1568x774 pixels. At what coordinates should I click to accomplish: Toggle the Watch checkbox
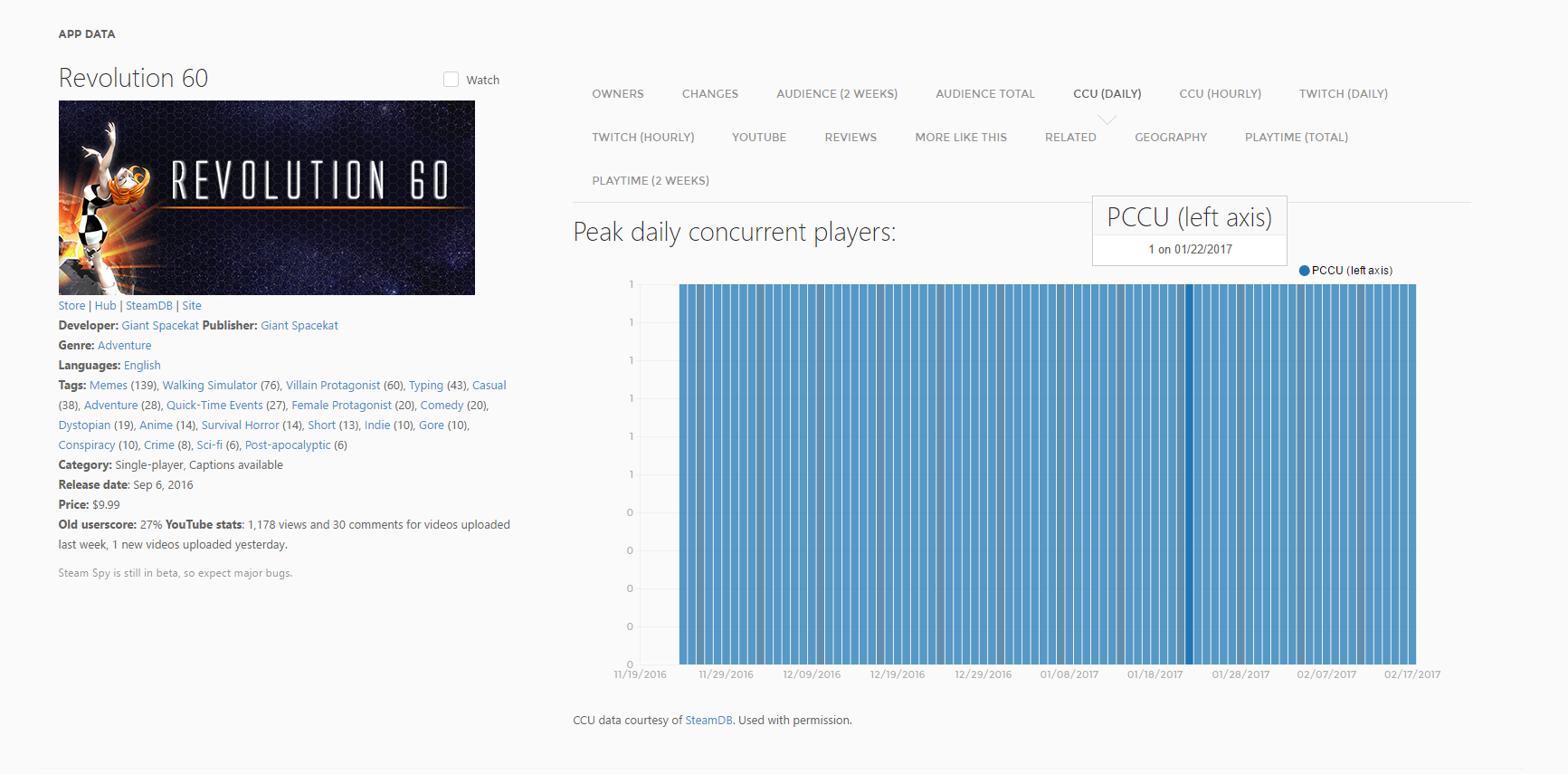451,80
